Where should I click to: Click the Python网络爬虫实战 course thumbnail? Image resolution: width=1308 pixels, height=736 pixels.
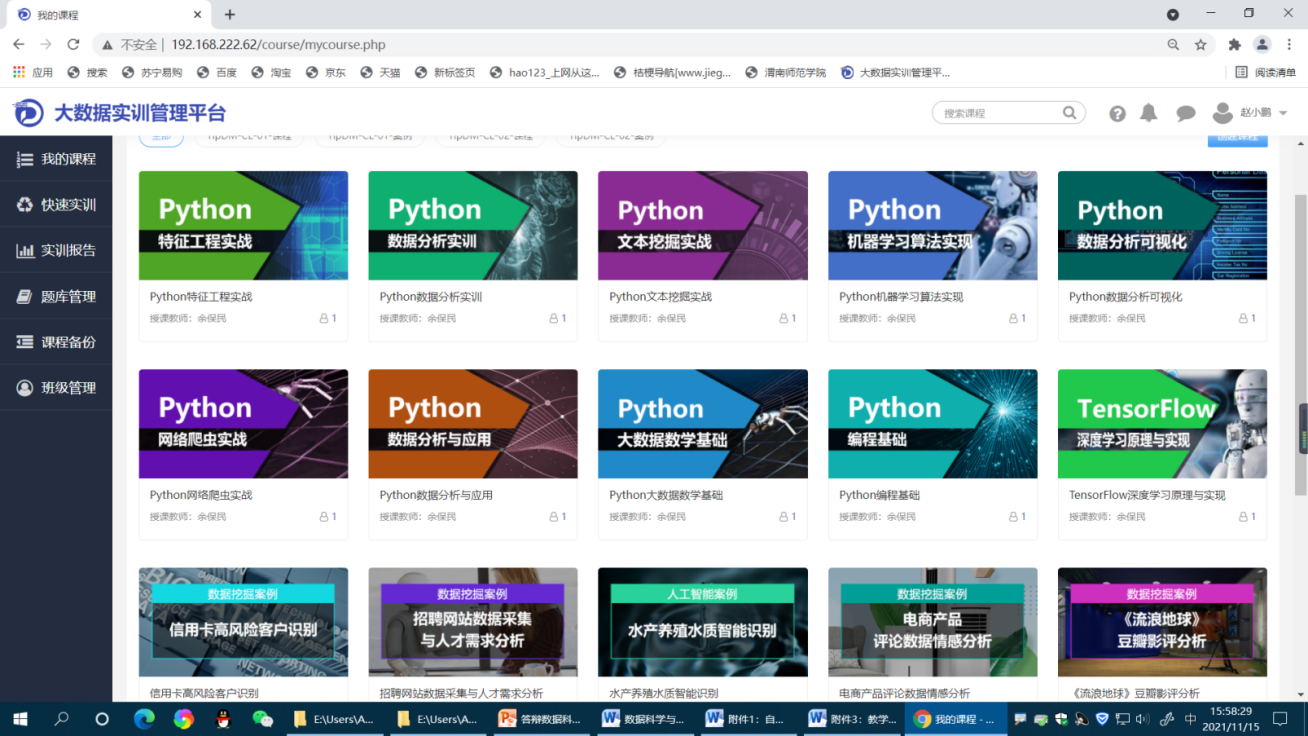point(243,424)
